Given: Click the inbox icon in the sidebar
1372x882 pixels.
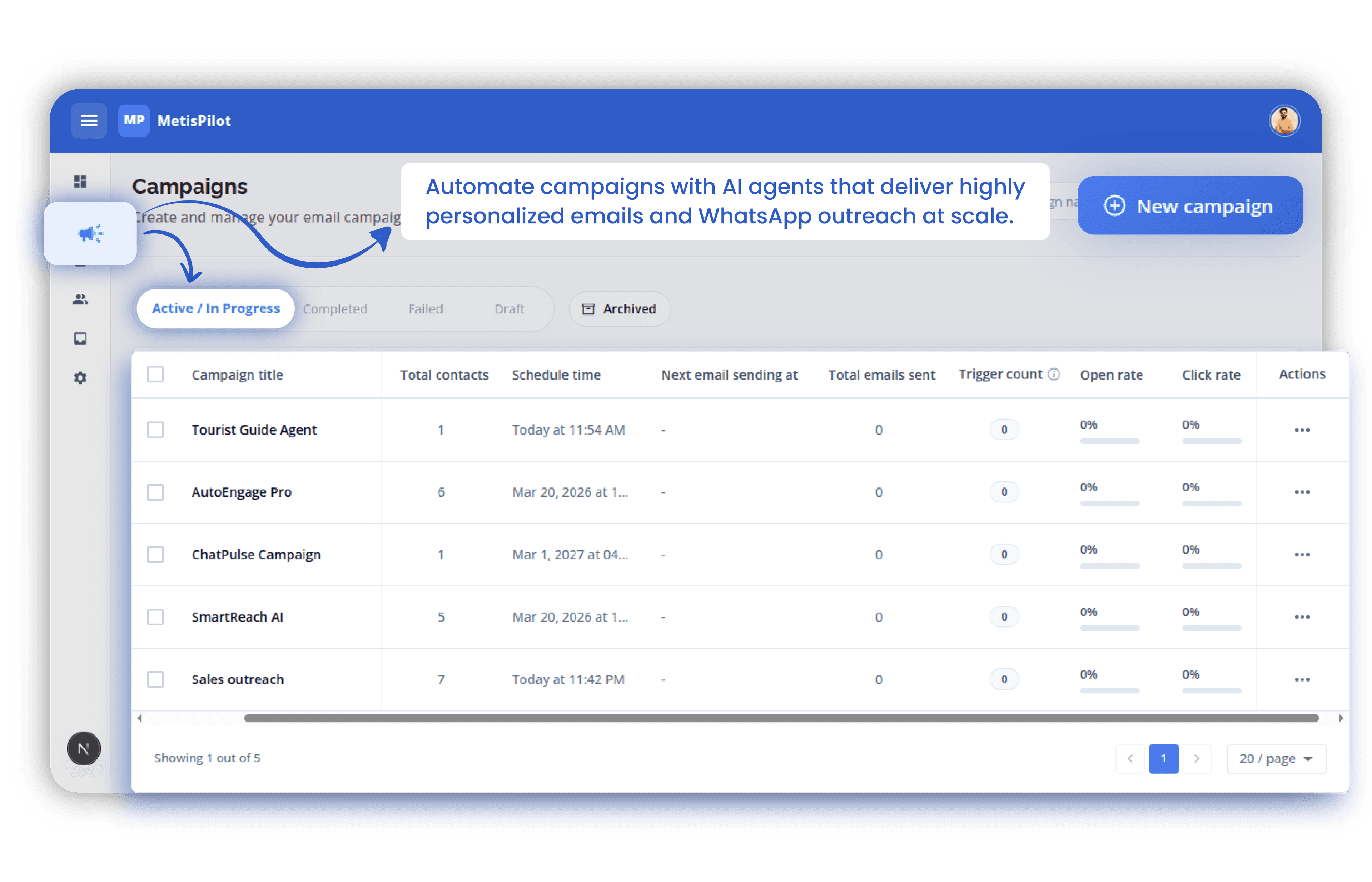Looking at the screenshot, I should (x=80, y=338).
